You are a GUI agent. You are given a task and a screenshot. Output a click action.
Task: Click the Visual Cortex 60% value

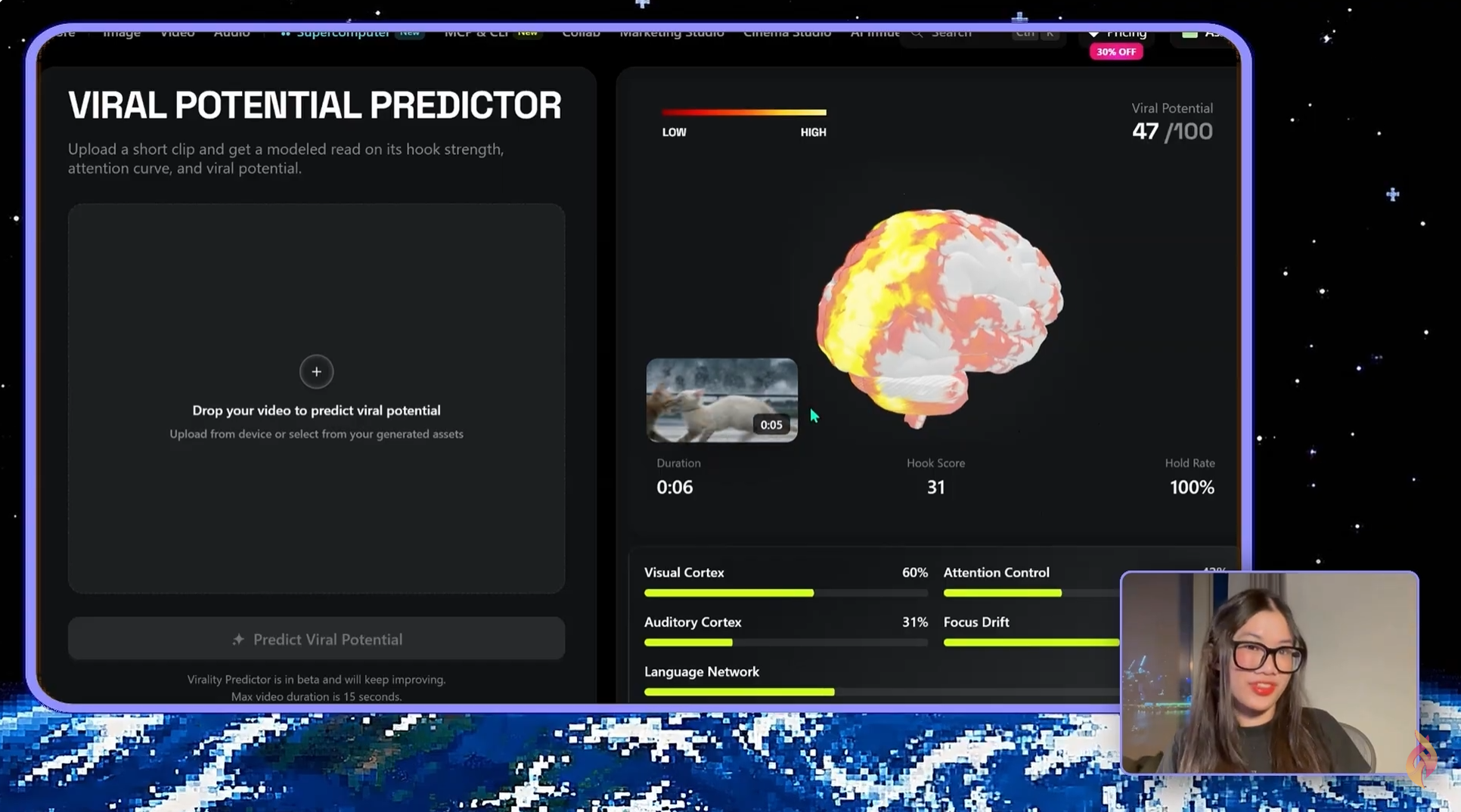click(914, 573)
